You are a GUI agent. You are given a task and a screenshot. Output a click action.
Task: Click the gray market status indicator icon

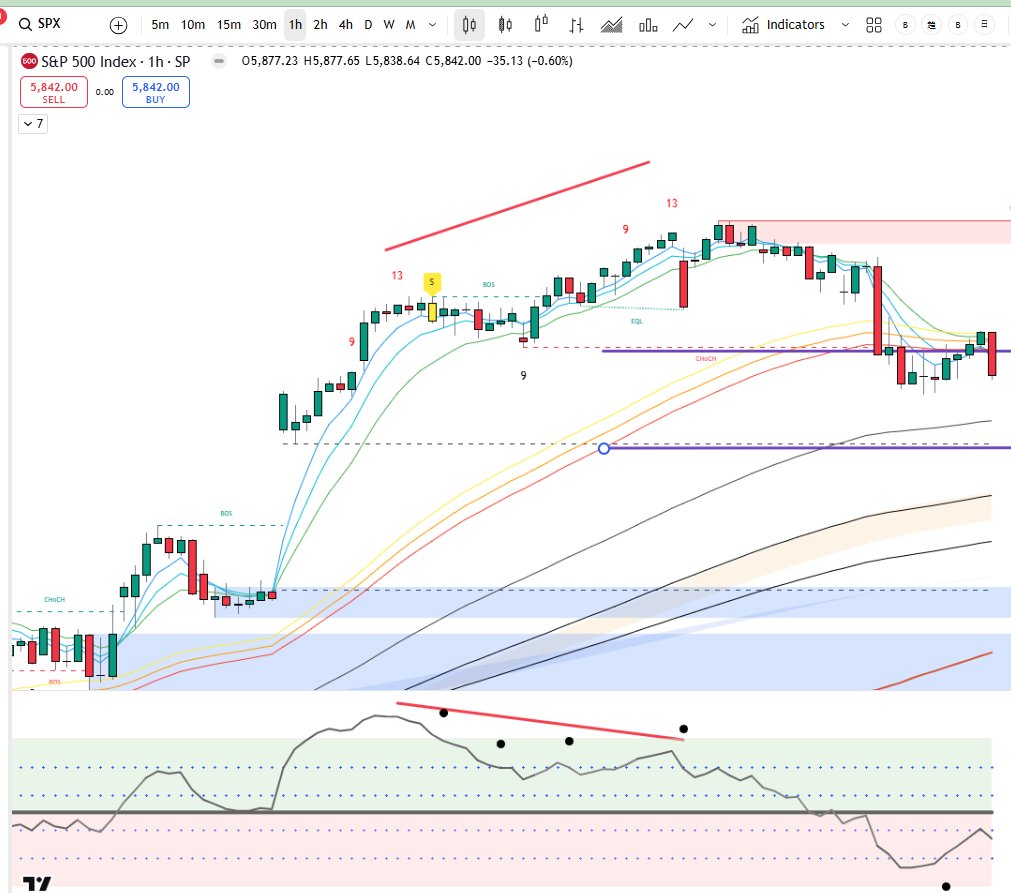tap(219, 61)
